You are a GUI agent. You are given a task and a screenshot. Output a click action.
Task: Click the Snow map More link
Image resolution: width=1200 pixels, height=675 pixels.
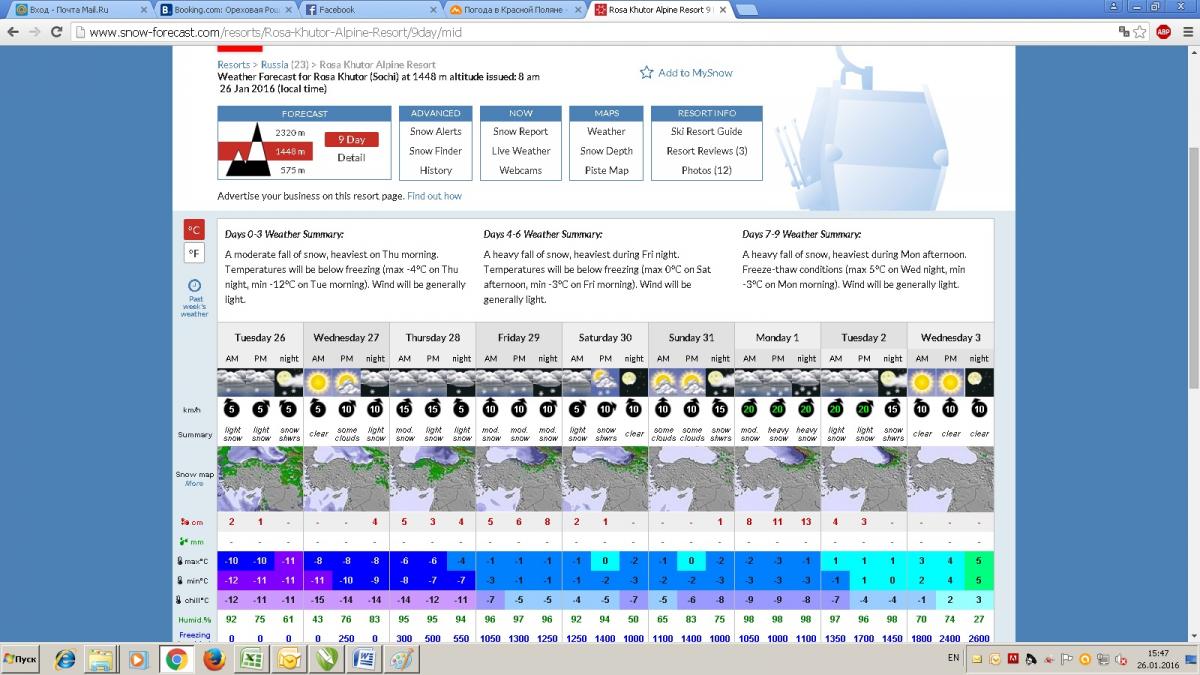(x=194, y=484)
